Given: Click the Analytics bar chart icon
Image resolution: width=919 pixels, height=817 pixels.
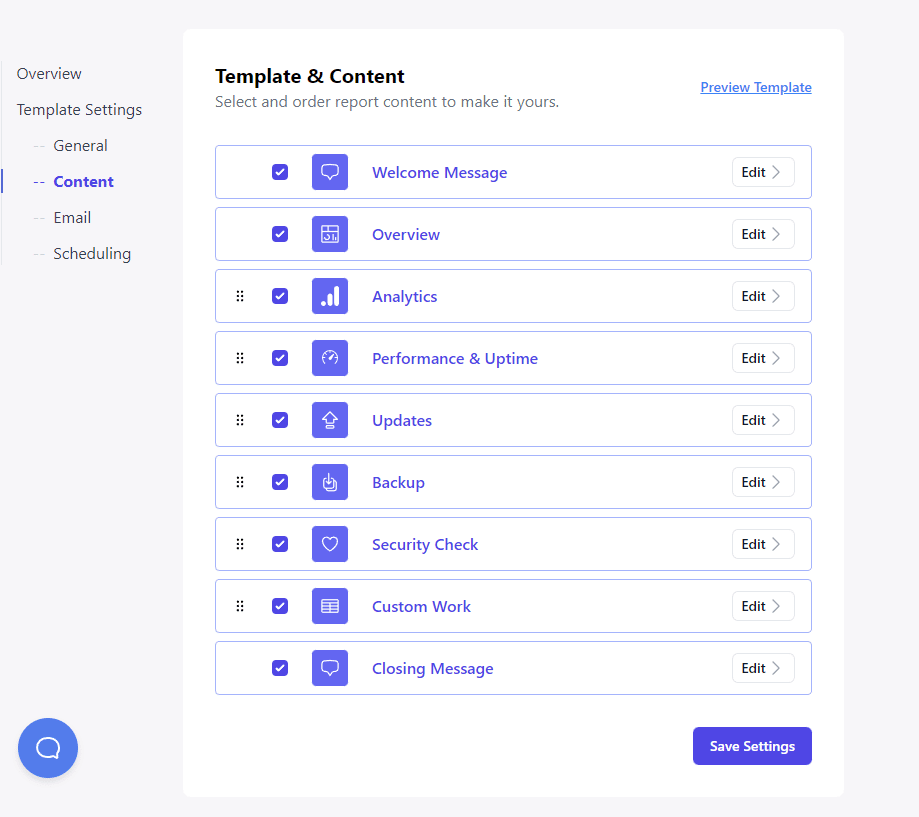Looking at the screenshot, I should (x=330, y=296).
